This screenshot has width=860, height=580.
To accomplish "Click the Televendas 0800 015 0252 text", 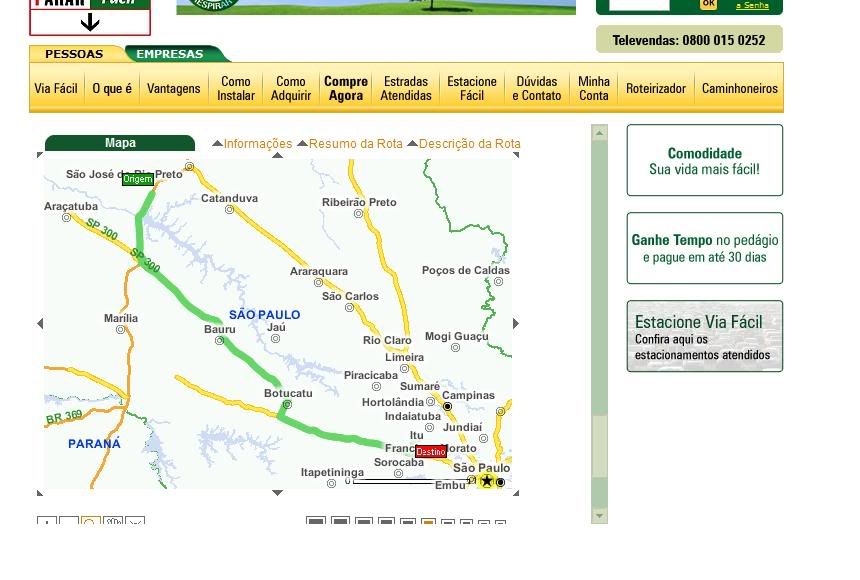I will point(689,40).
